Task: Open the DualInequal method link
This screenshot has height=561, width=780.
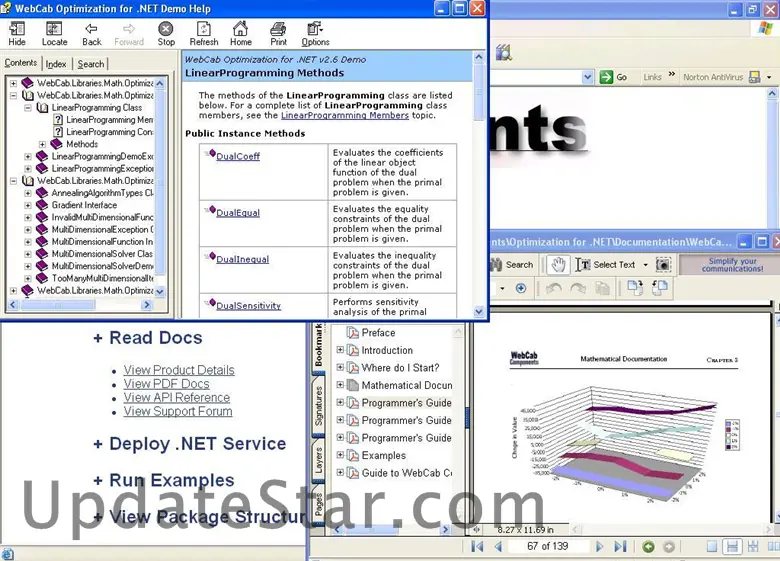Action: [242, 259]
